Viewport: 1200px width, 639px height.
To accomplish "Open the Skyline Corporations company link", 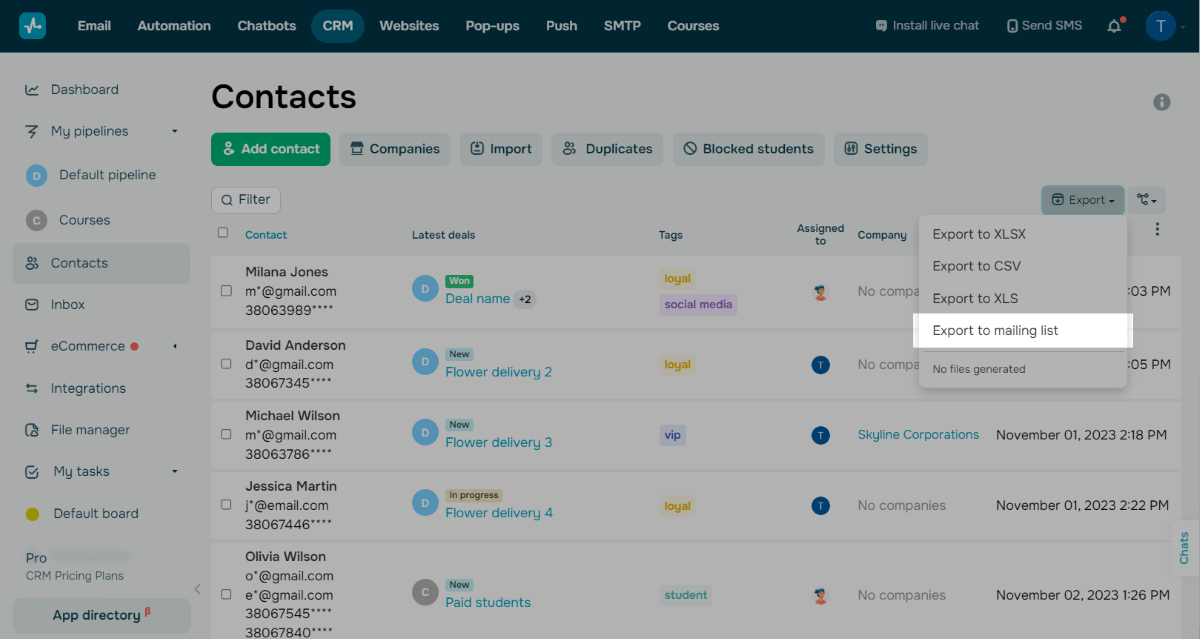I will 918,435.
